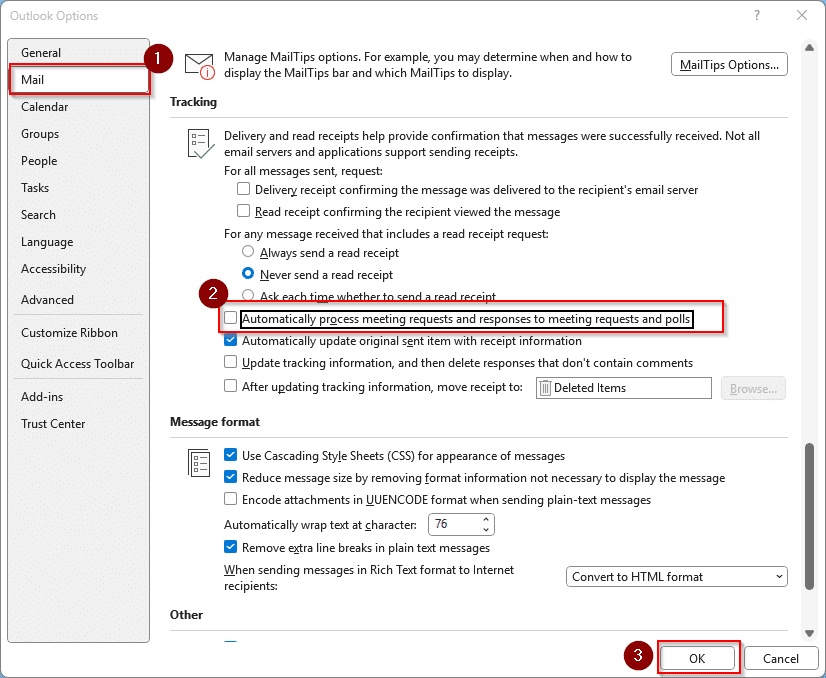Click the scrollbar down arrow
Screen dimensions: 826x678
(x=809, y=633)
